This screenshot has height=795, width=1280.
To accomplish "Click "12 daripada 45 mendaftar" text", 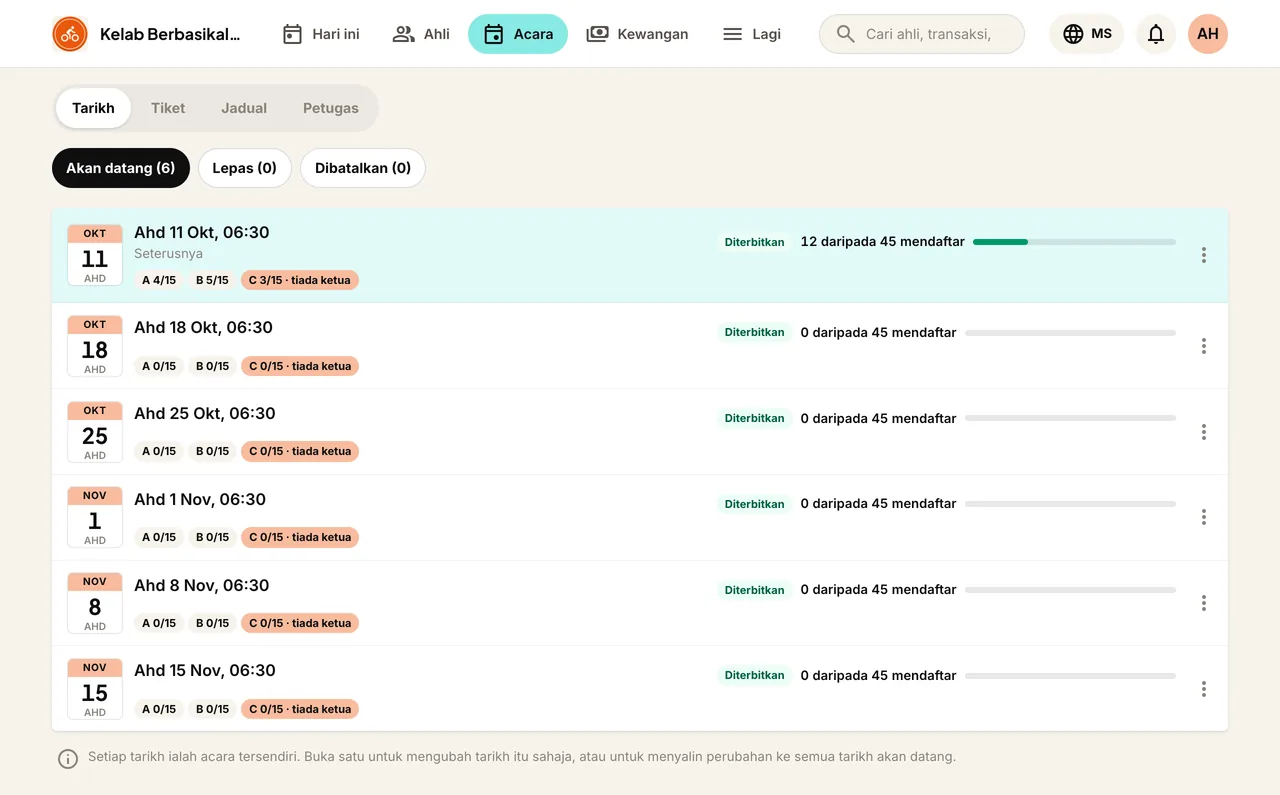I will click(883, 241).
